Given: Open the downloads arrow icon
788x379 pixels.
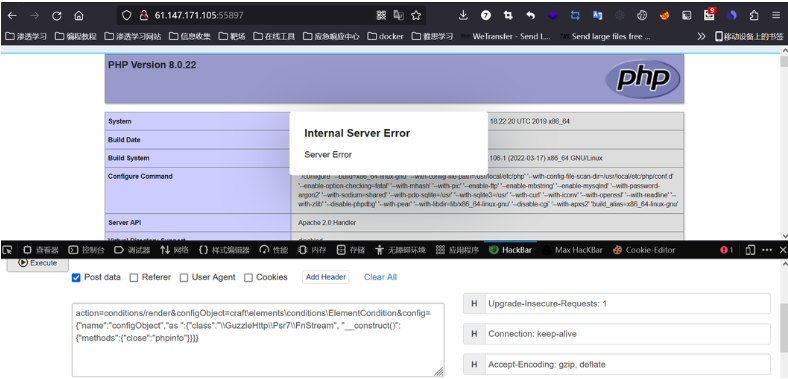Looking at the screenshot, I should tap(463, 16).
